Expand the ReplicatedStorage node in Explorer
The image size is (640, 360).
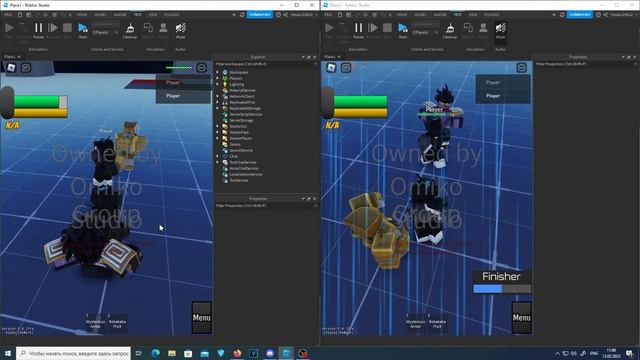point(218,109)
